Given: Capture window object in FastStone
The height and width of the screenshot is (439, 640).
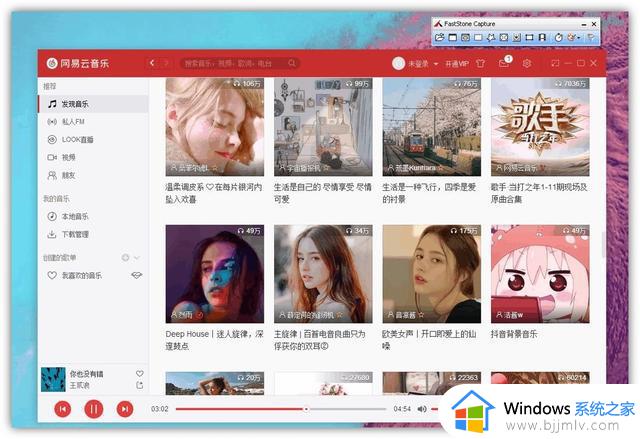Looking at the screenshot, I should tap(465, 38).
